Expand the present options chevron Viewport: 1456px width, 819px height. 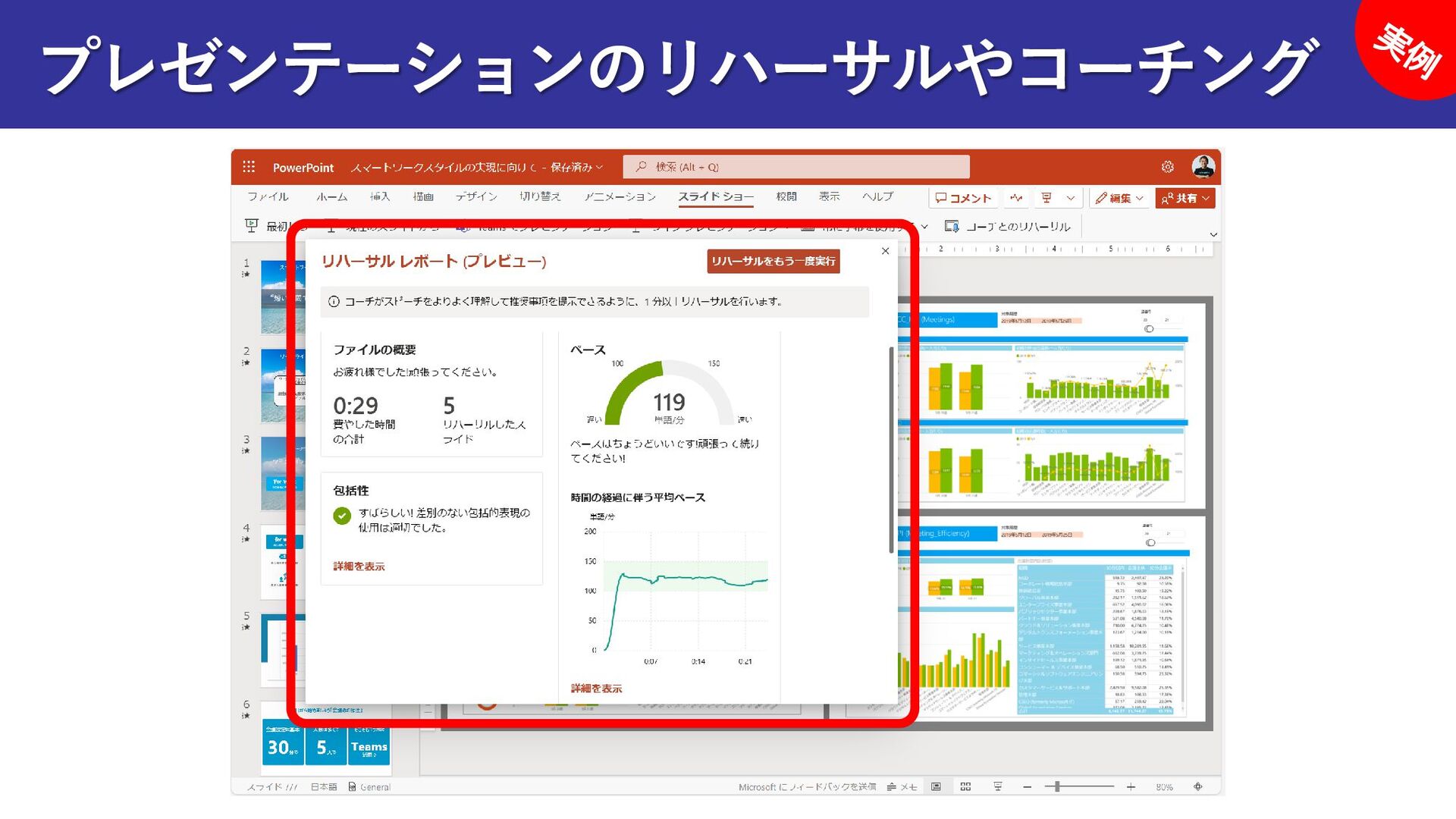point(1071,198)
